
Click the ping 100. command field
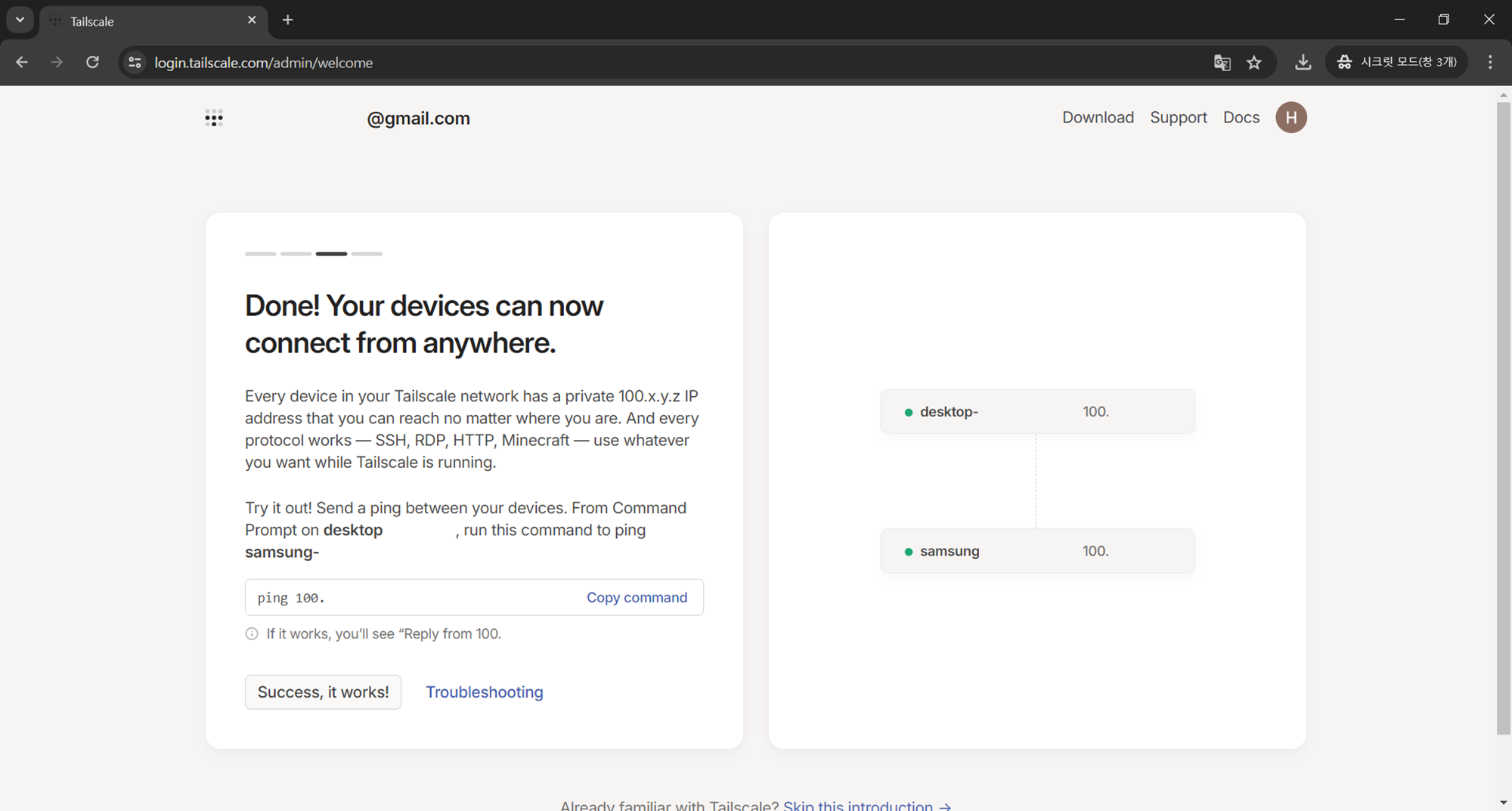pos(474,597)
